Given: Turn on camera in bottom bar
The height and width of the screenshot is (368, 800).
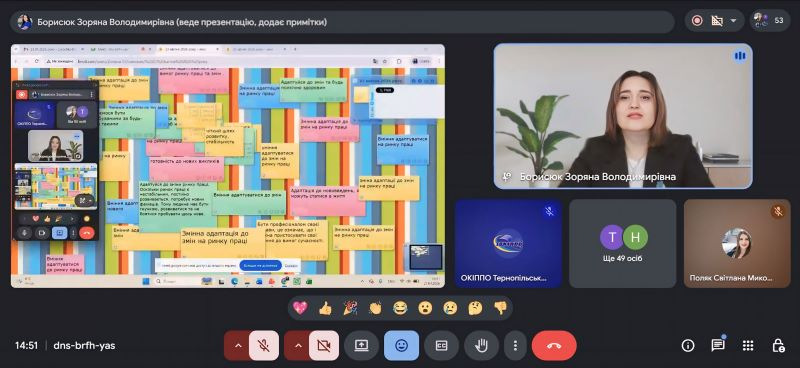Looking at the screenshot, I should pos(324,346).
